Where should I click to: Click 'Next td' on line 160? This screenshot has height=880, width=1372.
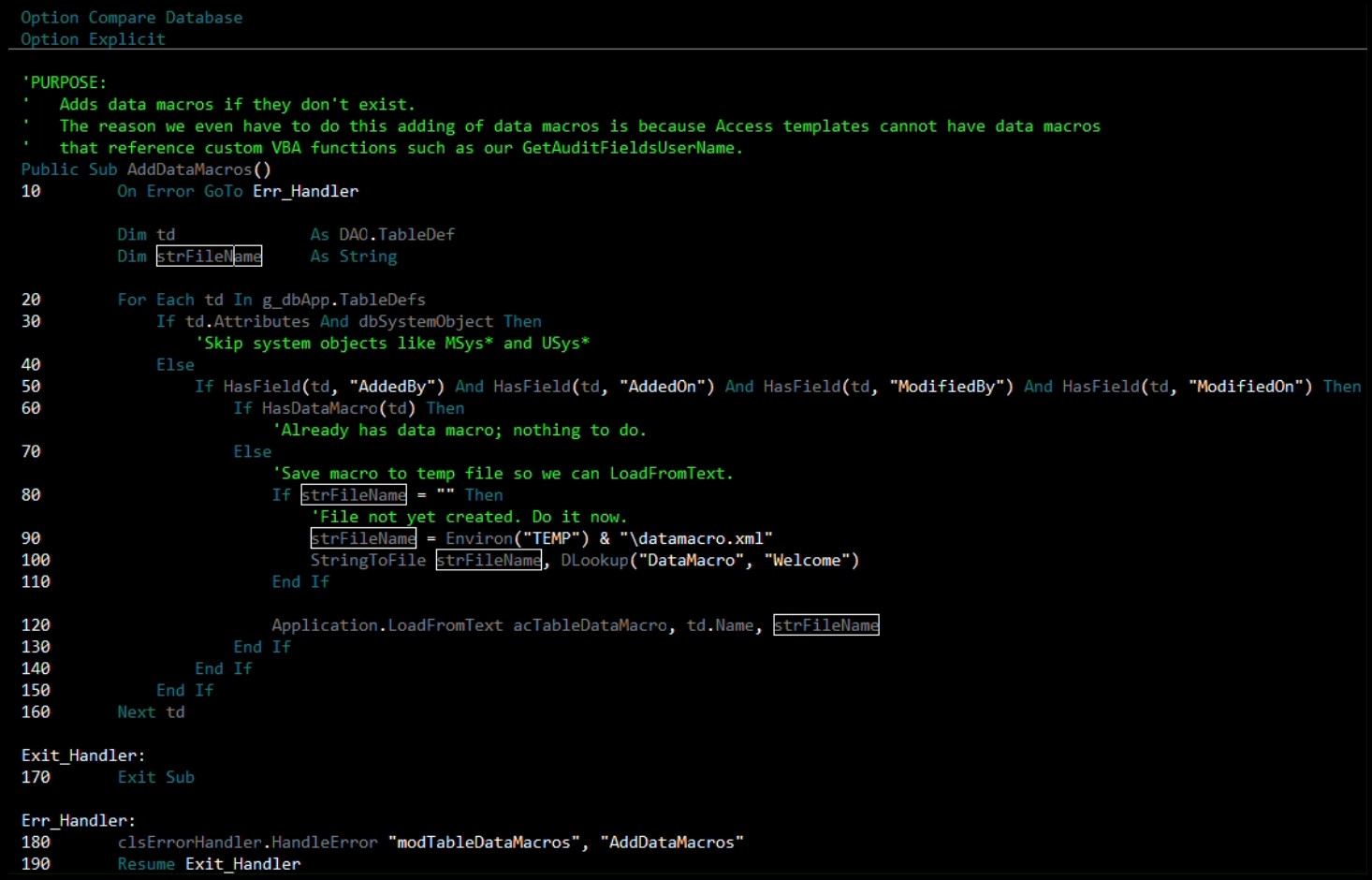tap(151, 712)
